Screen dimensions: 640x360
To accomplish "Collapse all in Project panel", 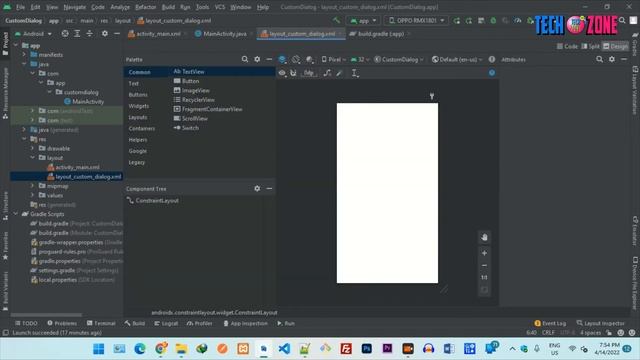I will click(x=89, y=33).
